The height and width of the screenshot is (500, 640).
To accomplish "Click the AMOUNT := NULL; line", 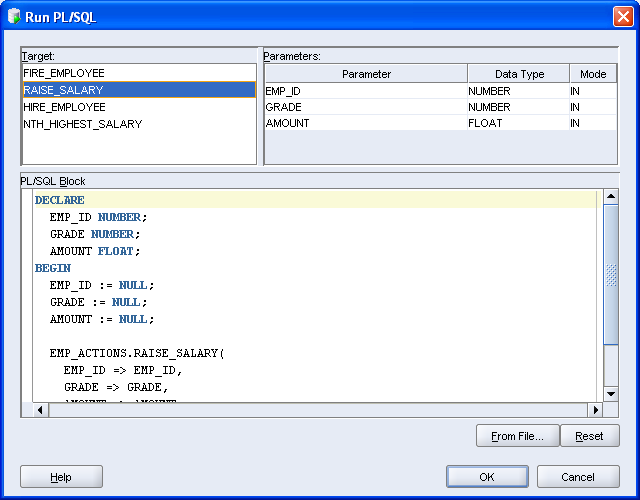I will 102,319.
